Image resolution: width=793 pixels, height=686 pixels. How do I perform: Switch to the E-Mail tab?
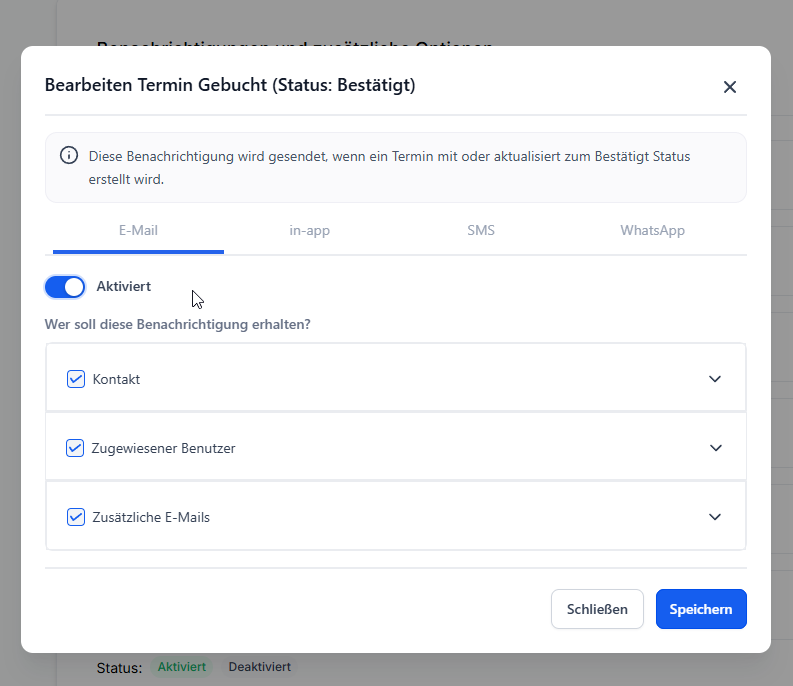click(138, 231)
